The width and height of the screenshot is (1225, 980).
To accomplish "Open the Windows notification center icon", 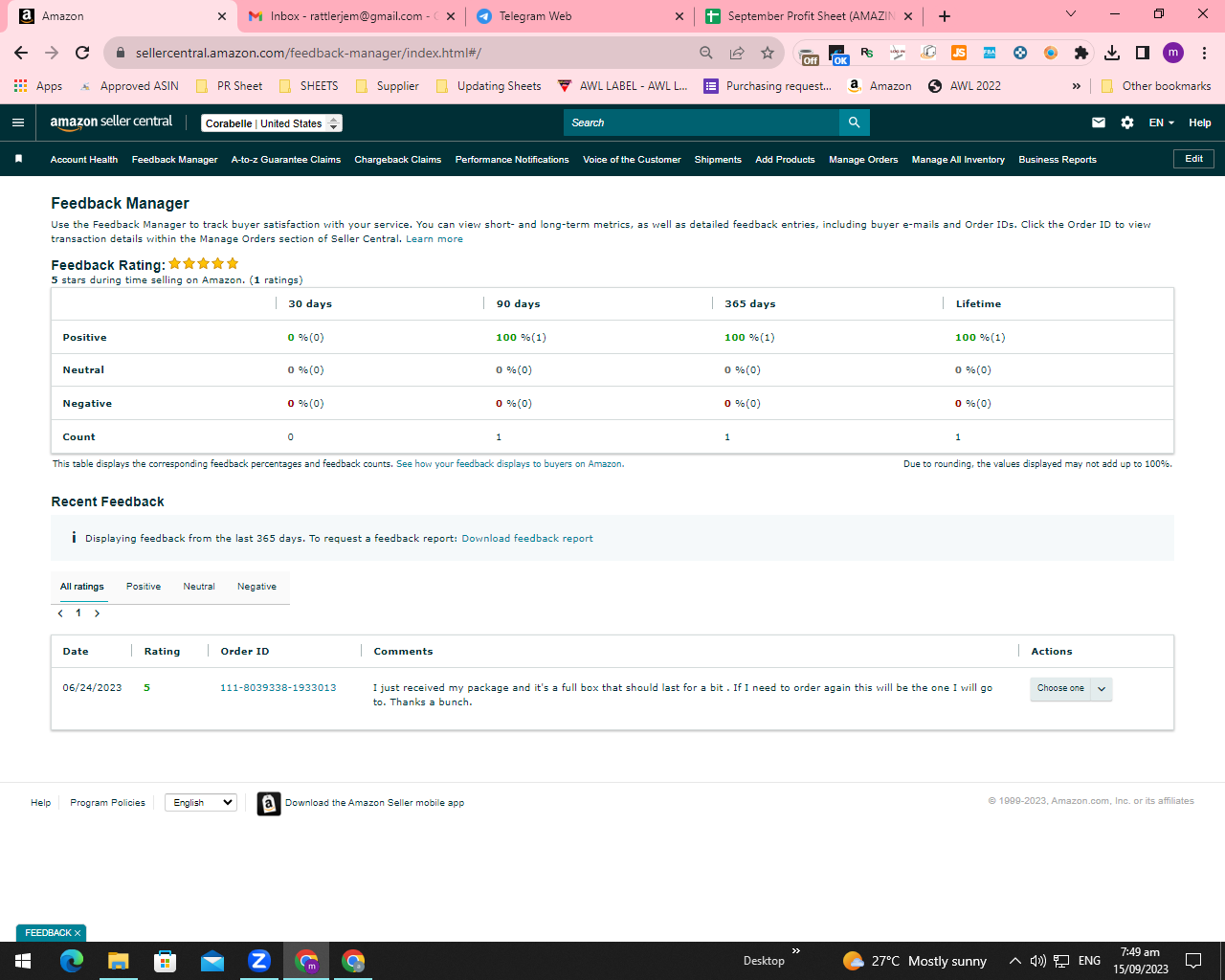I will point(1193,961).
